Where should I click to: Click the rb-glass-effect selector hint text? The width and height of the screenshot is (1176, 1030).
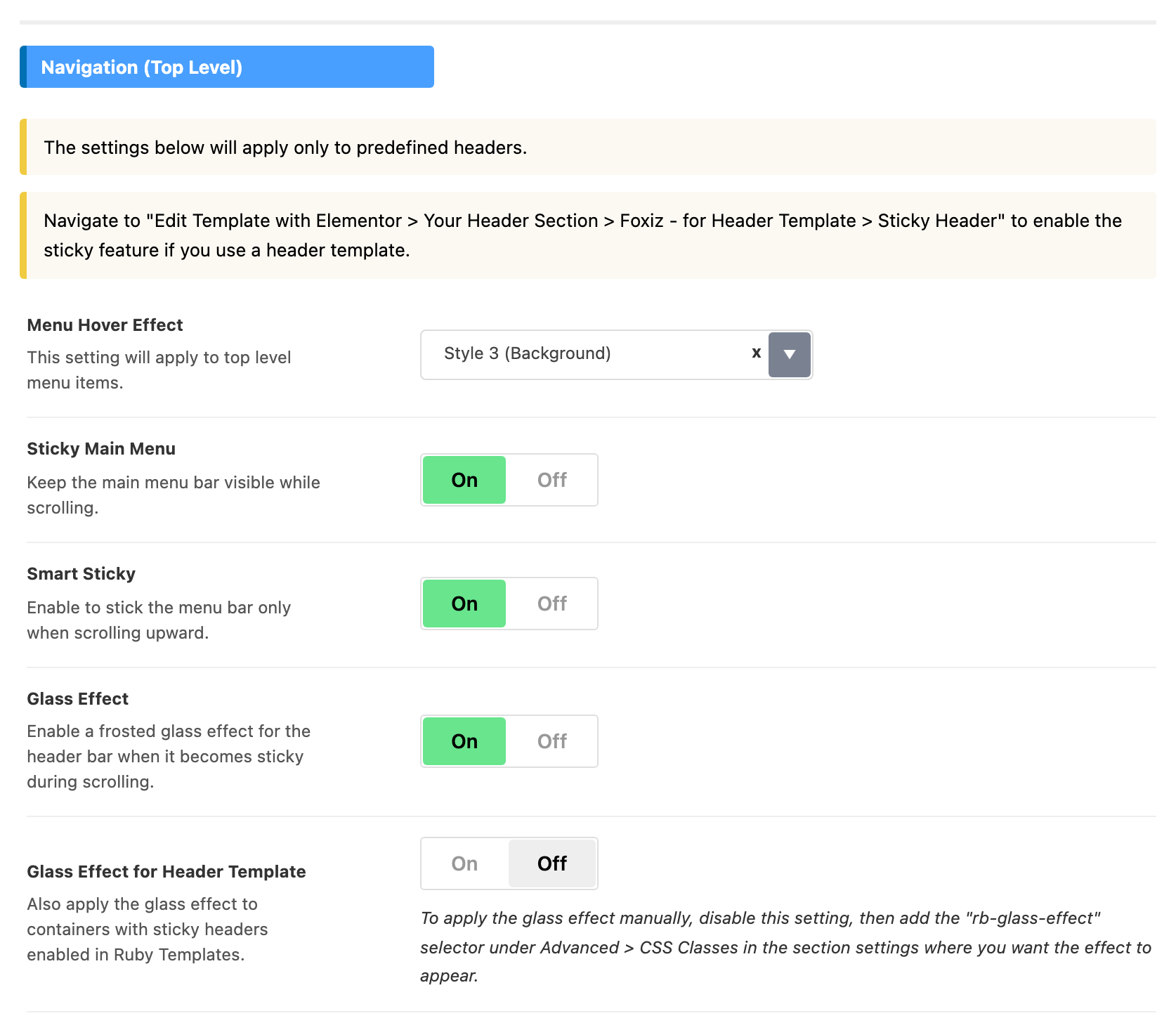[x=785, y=946]
